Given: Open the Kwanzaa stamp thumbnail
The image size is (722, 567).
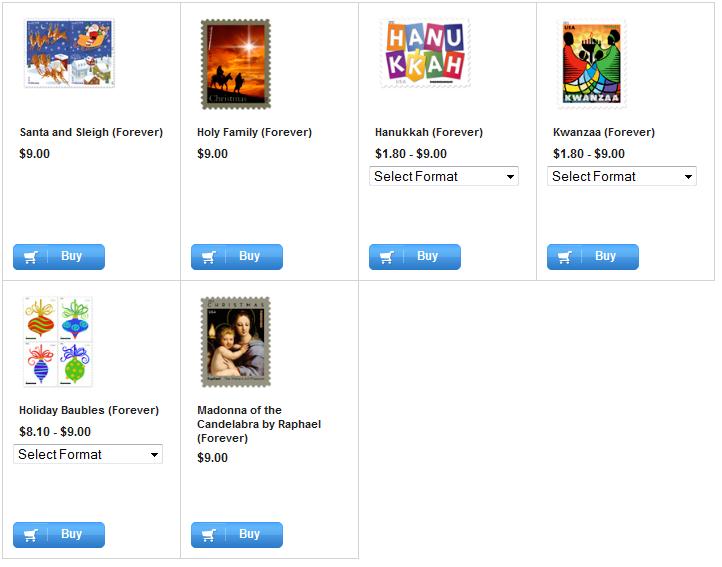Looking at the screenshot, I should 592,63.
